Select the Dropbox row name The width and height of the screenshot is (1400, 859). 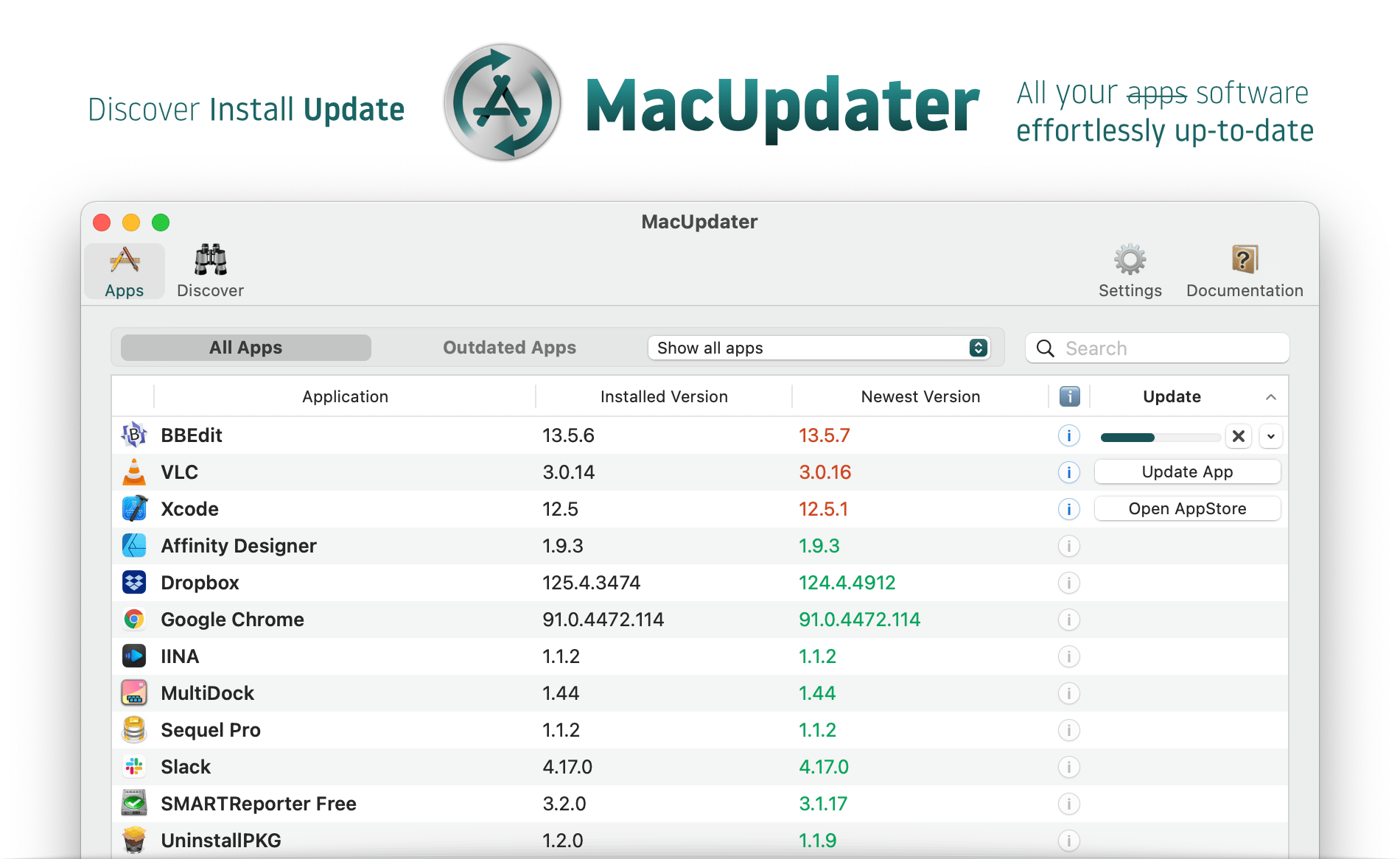200,583
